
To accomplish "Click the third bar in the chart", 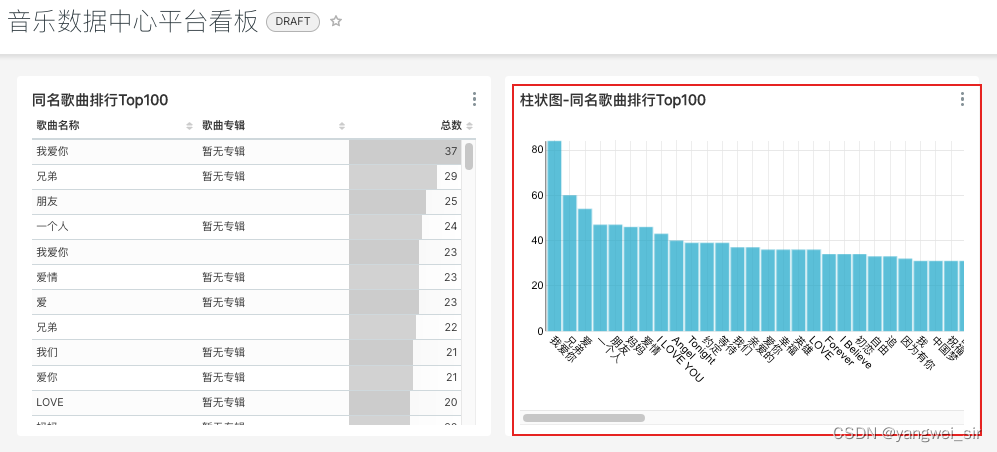I will [x=585, y=270].
